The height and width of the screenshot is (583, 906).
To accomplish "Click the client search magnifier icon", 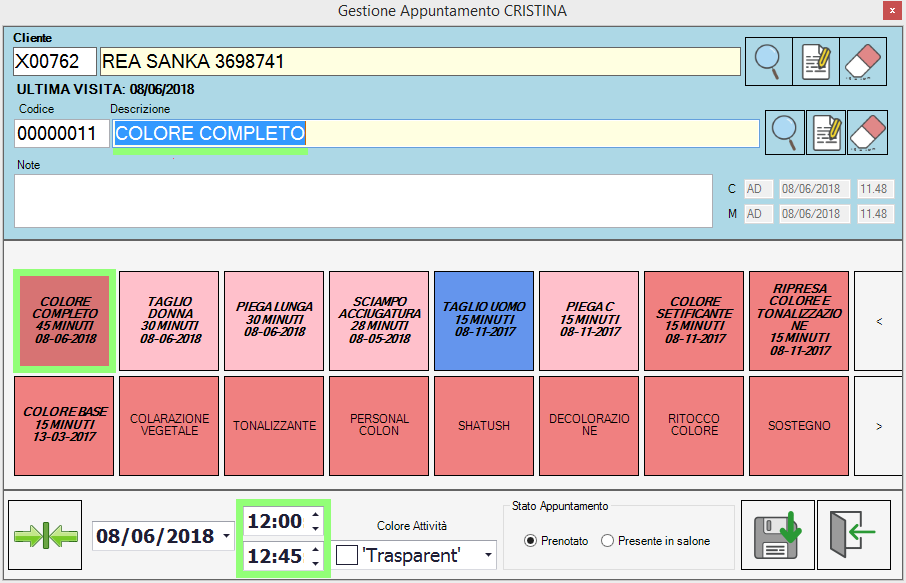I will [x=768, y=62].
